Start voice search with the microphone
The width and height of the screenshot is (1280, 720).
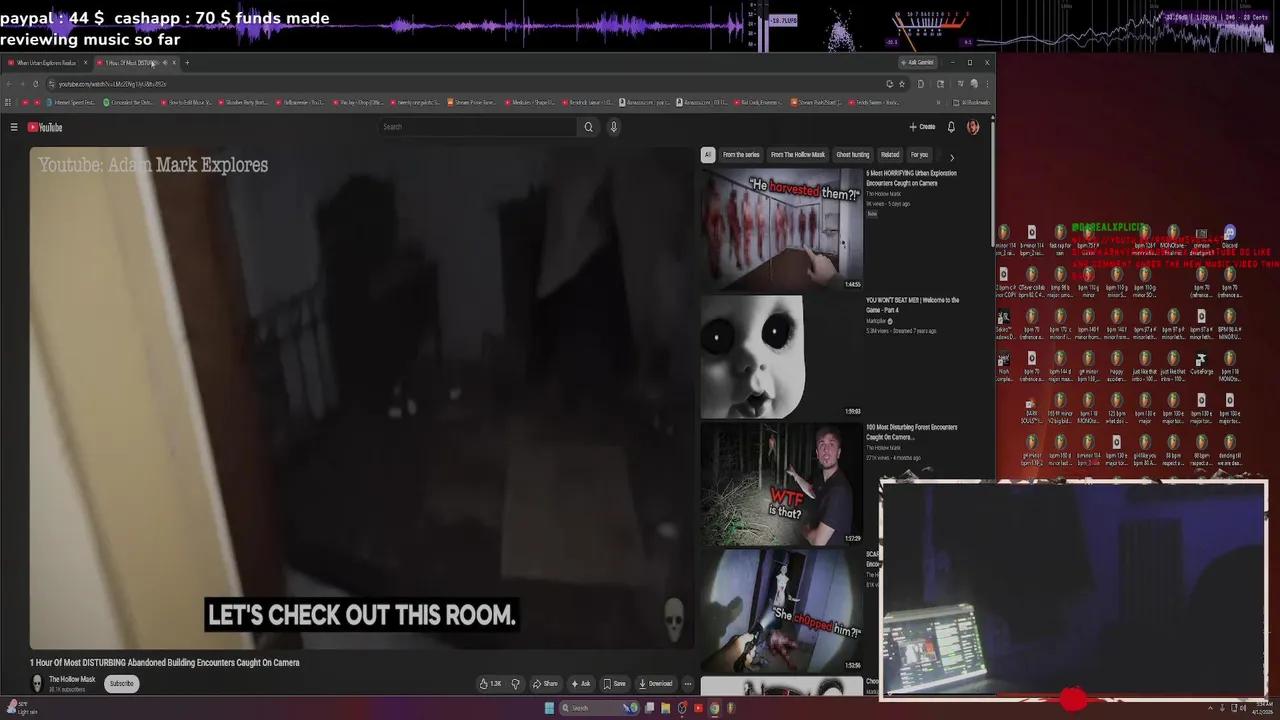pos(613,127)
